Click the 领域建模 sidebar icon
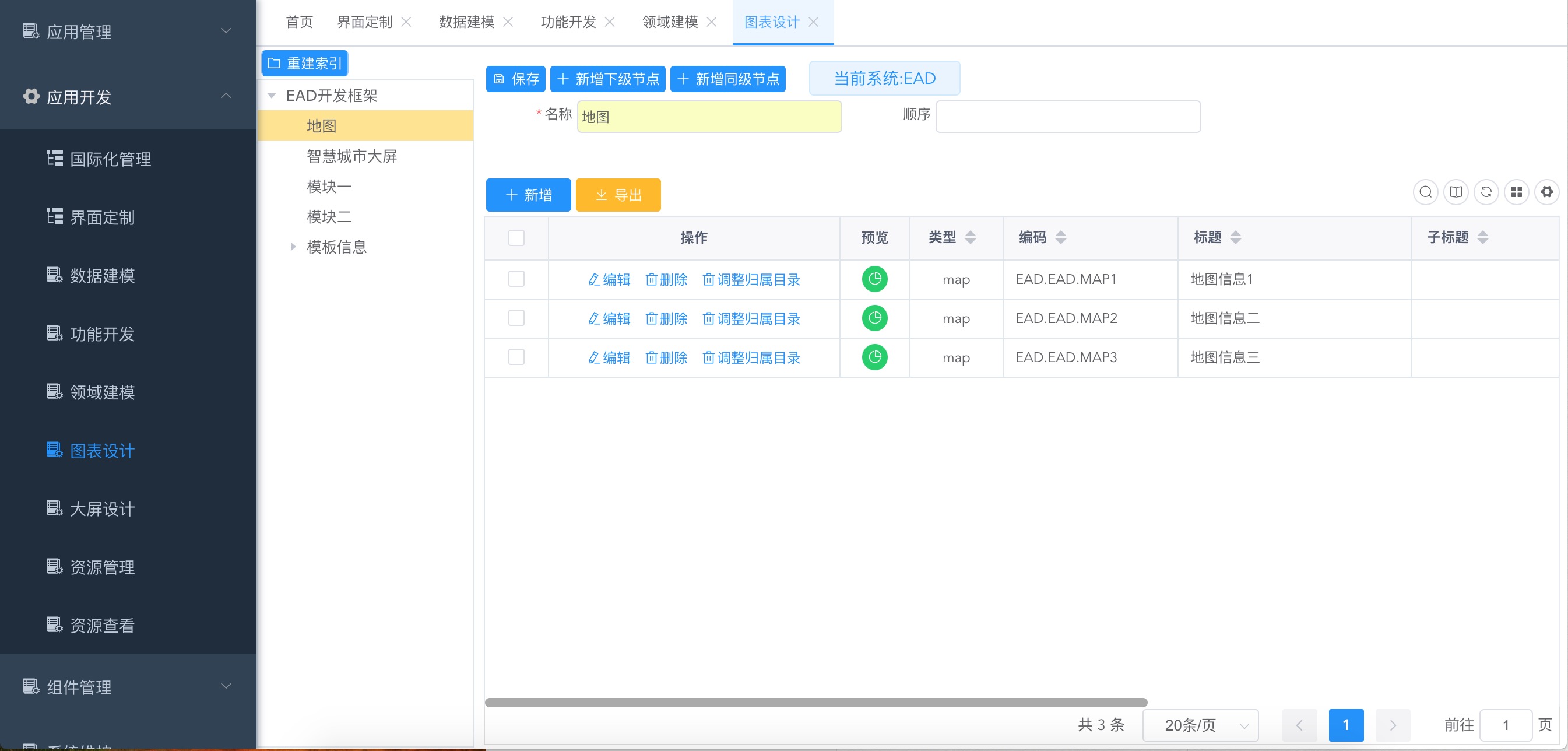Image resolution: width=1568 pixels, height=751 pixels. [x=55, y=392]
